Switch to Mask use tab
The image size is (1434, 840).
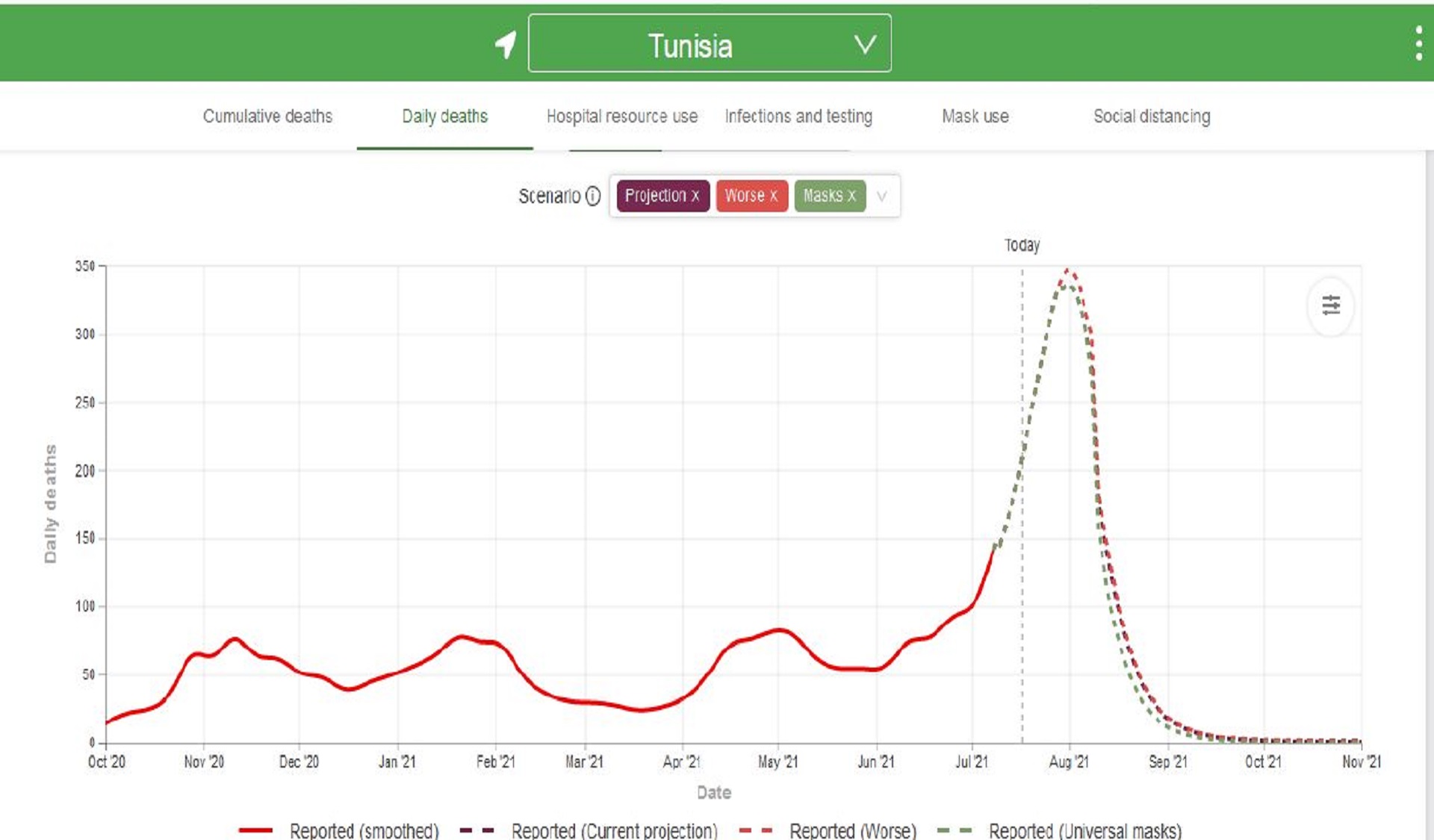pos(975,116)
